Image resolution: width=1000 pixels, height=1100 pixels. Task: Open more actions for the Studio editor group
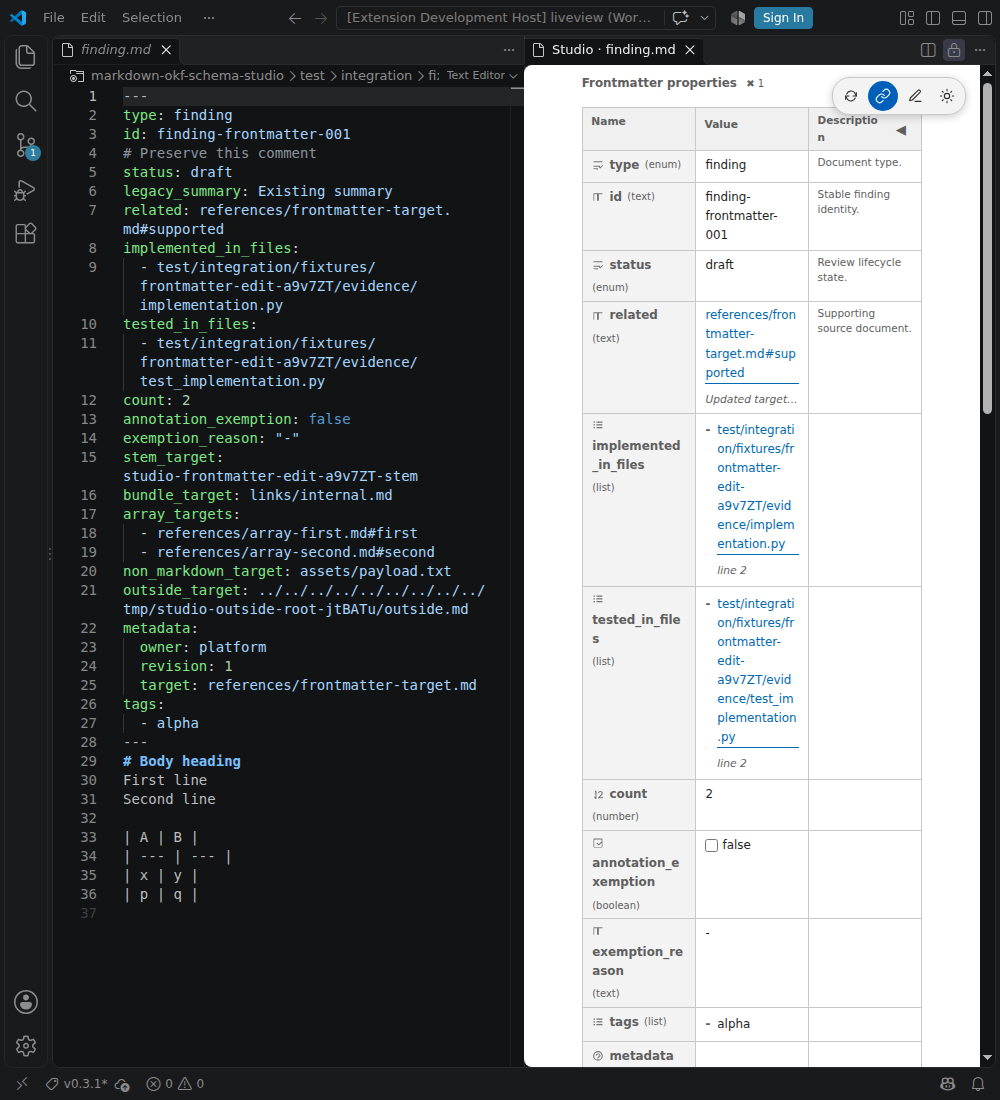[980, 50]
